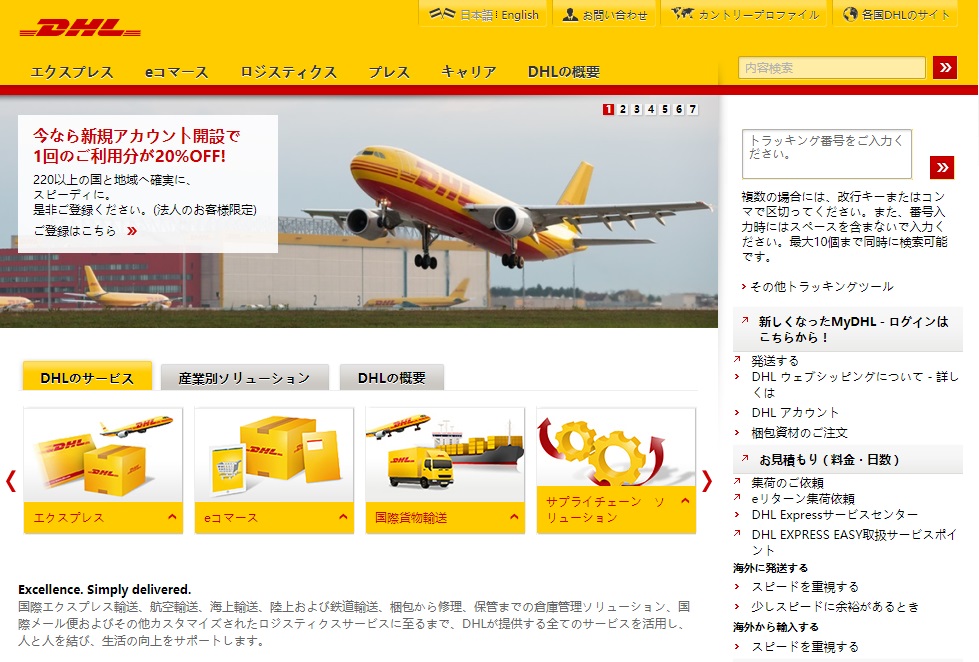The image size is (979, 662).
Task: Go to banner slide 4
Action: click(651, 109)
